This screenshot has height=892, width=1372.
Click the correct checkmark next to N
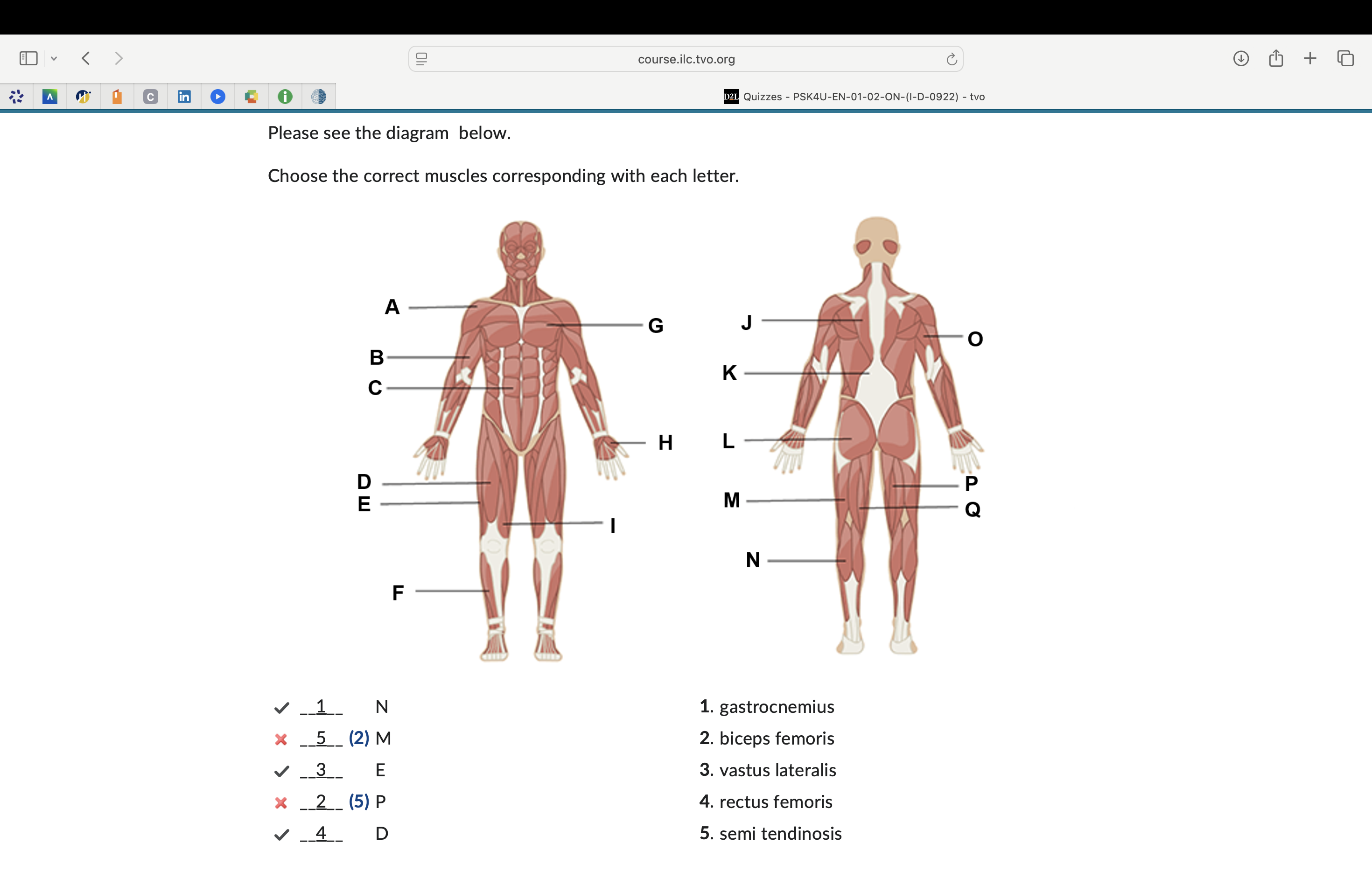pyautogui.click(x=281, y=708)
